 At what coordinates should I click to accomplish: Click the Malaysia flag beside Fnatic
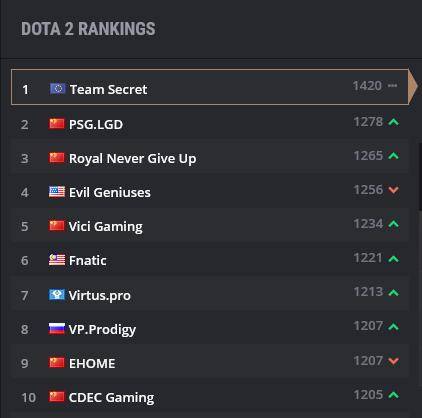57,260
